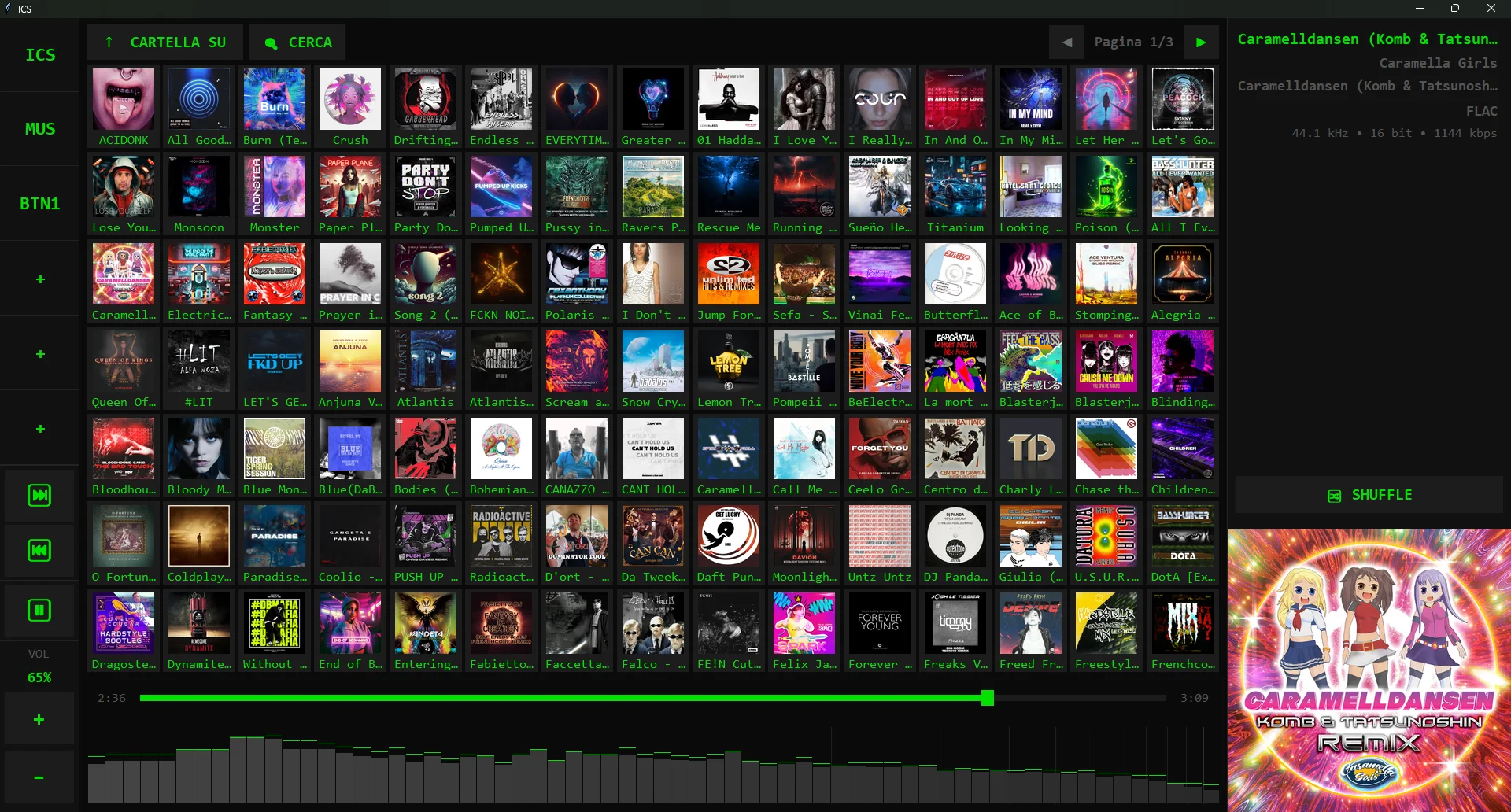The height and width of the screenshot is (812, 1511).
Task: Skip to the next track
Action: (39, 496)
